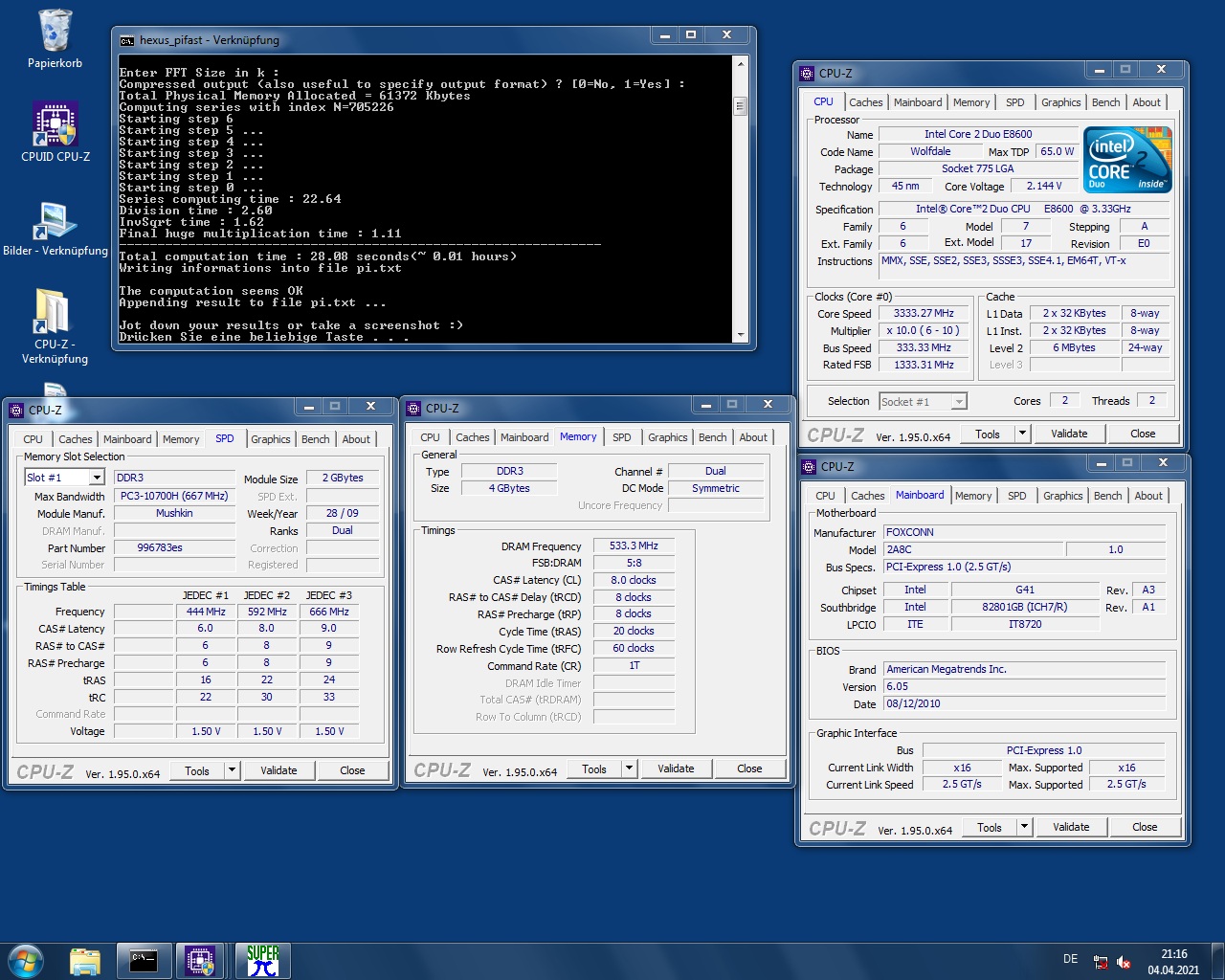Switch to Caches tab in the SPD window

75,439
